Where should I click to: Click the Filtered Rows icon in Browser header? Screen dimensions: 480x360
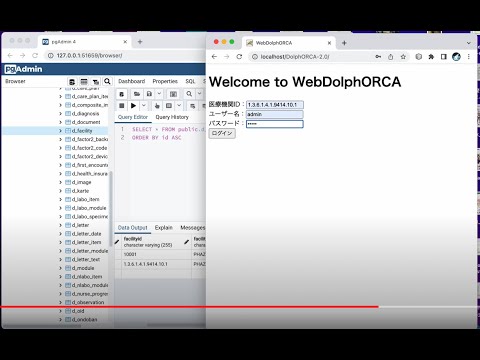tap(96, 82)
